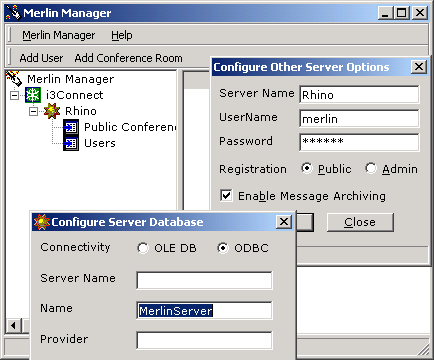Collapse the Rhino tree node
Image resolution: width=434 pixels, height=360 pixels.
[x=33, y=111]
